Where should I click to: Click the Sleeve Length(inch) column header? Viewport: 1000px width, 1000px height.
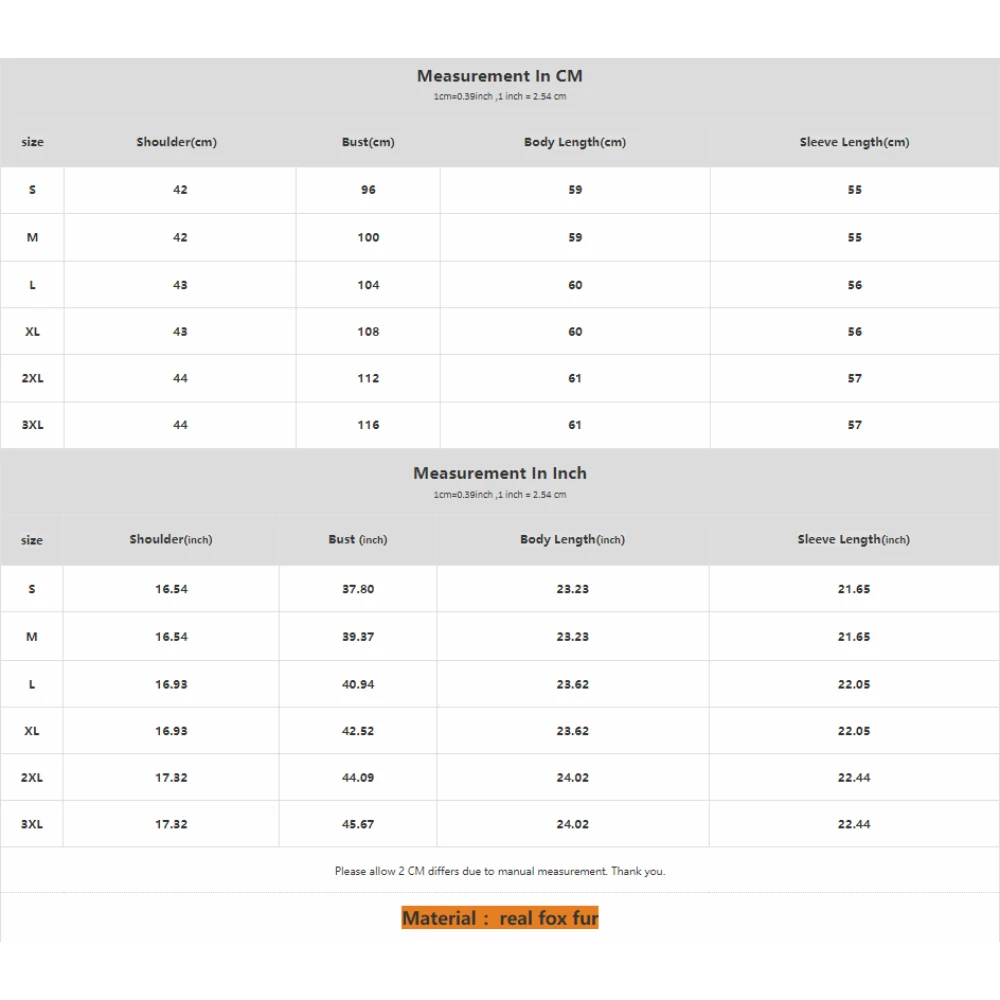tap(853, 540)
